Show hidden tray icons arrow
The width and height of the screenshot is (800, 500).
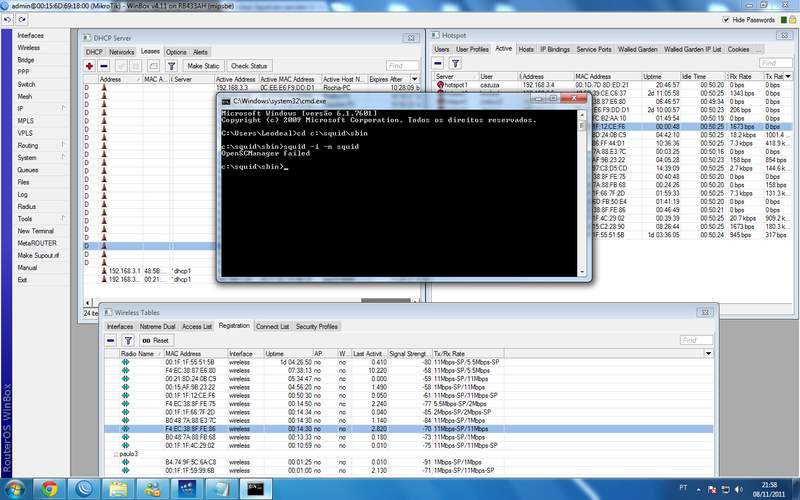[698, 489]
